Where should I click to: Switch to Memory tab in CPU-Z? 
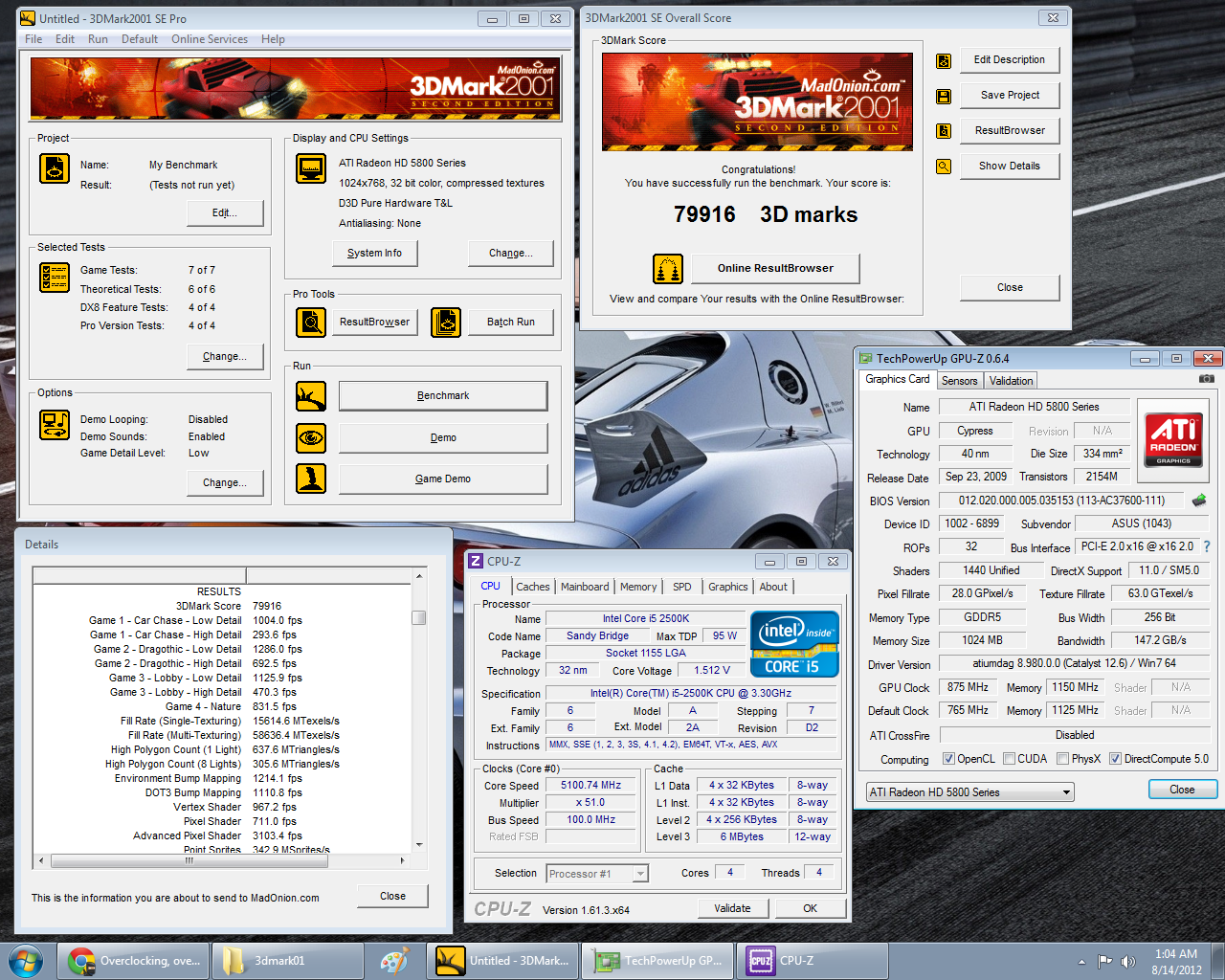pos(638,588)
